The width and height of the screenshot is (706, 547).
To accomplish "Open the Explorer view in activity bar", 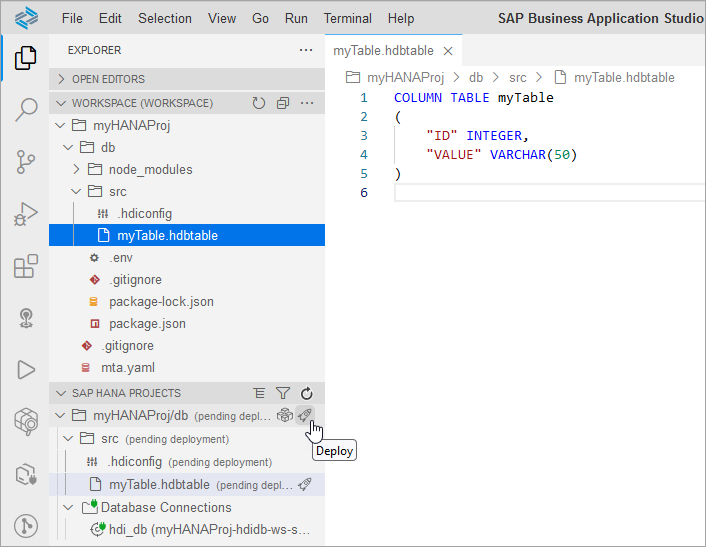I will tap(26, 58).
